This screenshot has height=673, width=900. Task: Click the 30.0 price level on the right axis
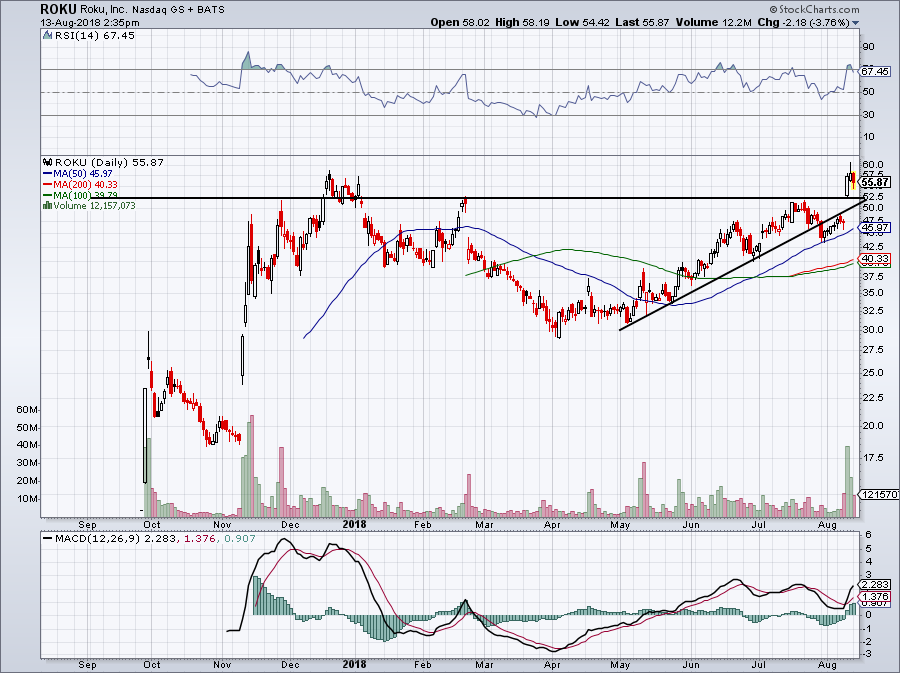point(872,330)
